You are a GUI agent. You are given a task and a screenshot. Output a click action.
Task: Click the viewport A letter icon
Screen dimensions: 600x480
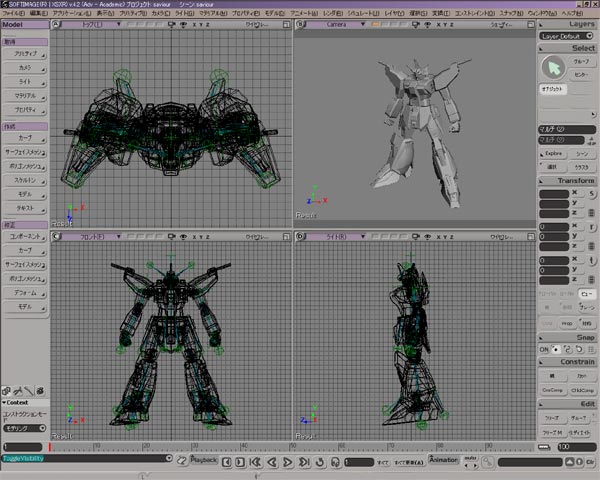tap(56, 24)
